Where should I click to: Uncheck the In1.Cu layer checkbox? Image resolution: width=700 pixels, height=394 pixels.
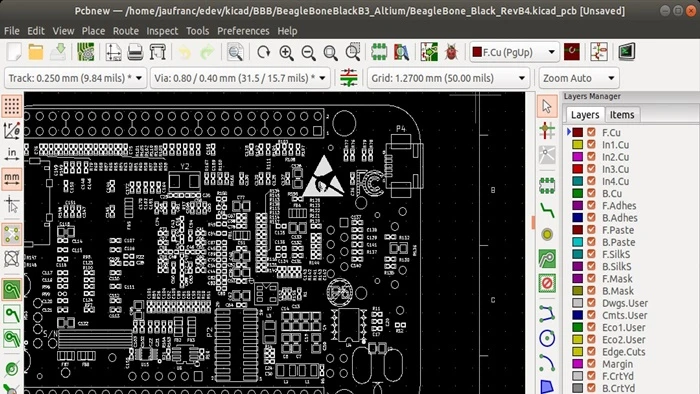(x=592, y=145)
